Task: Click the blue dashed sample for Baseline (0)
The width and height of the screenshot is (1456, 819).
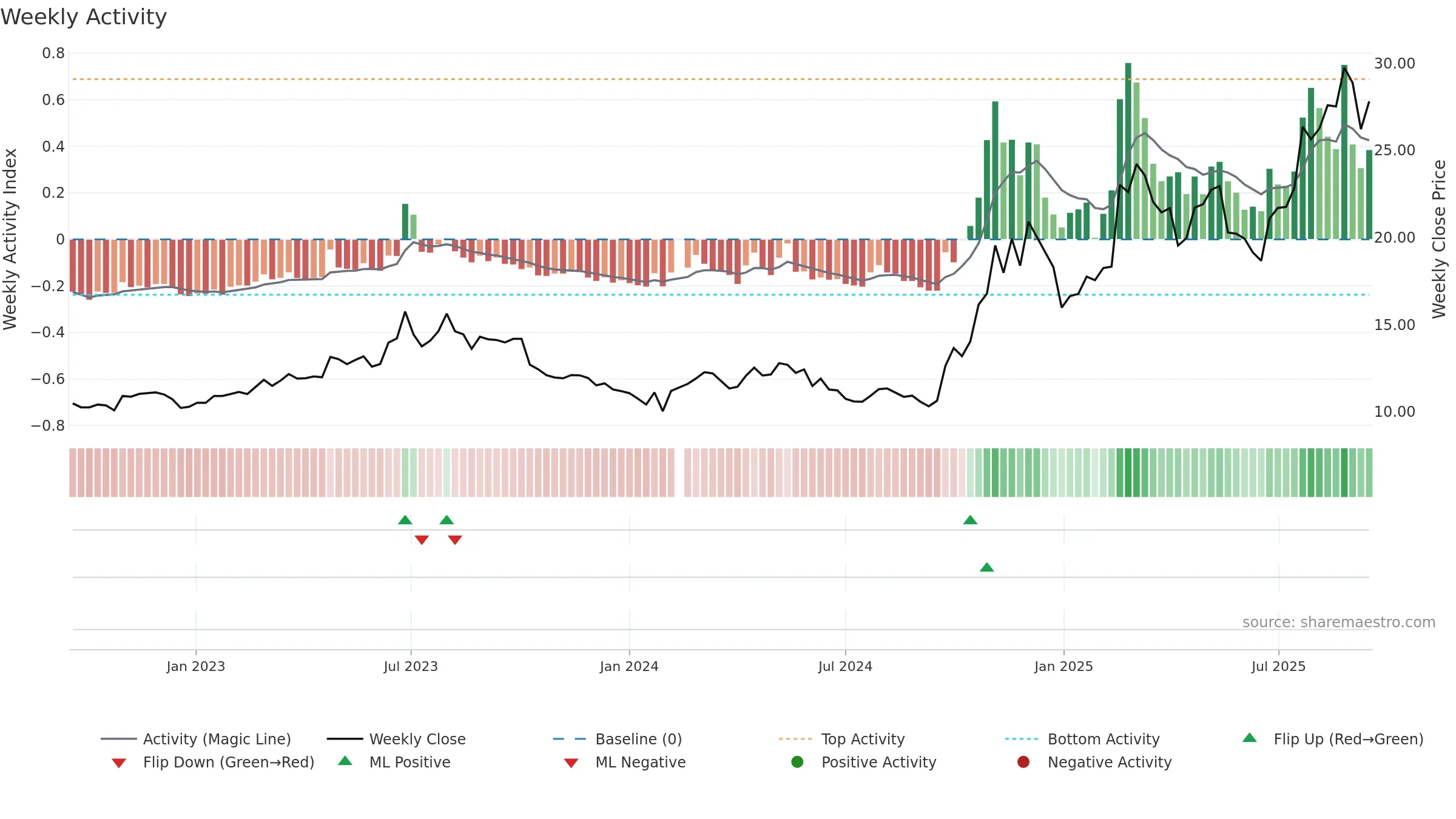Action: (570, 739)
